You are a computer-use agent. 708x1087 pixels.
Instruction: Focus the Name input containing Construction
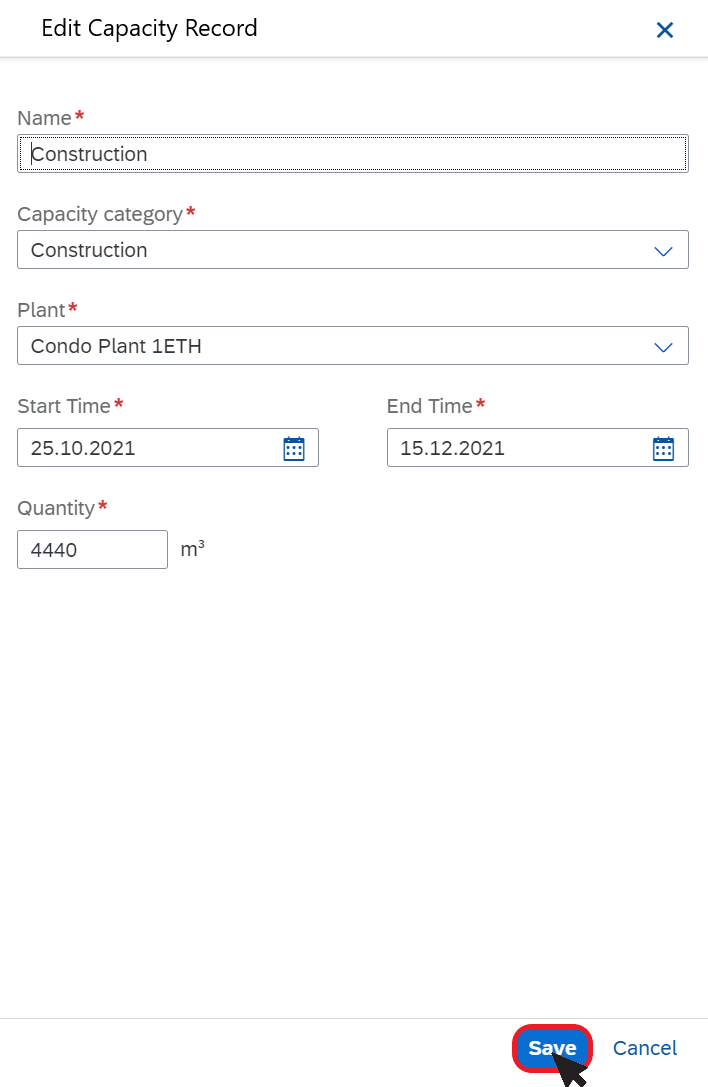(x=353, y=154)
